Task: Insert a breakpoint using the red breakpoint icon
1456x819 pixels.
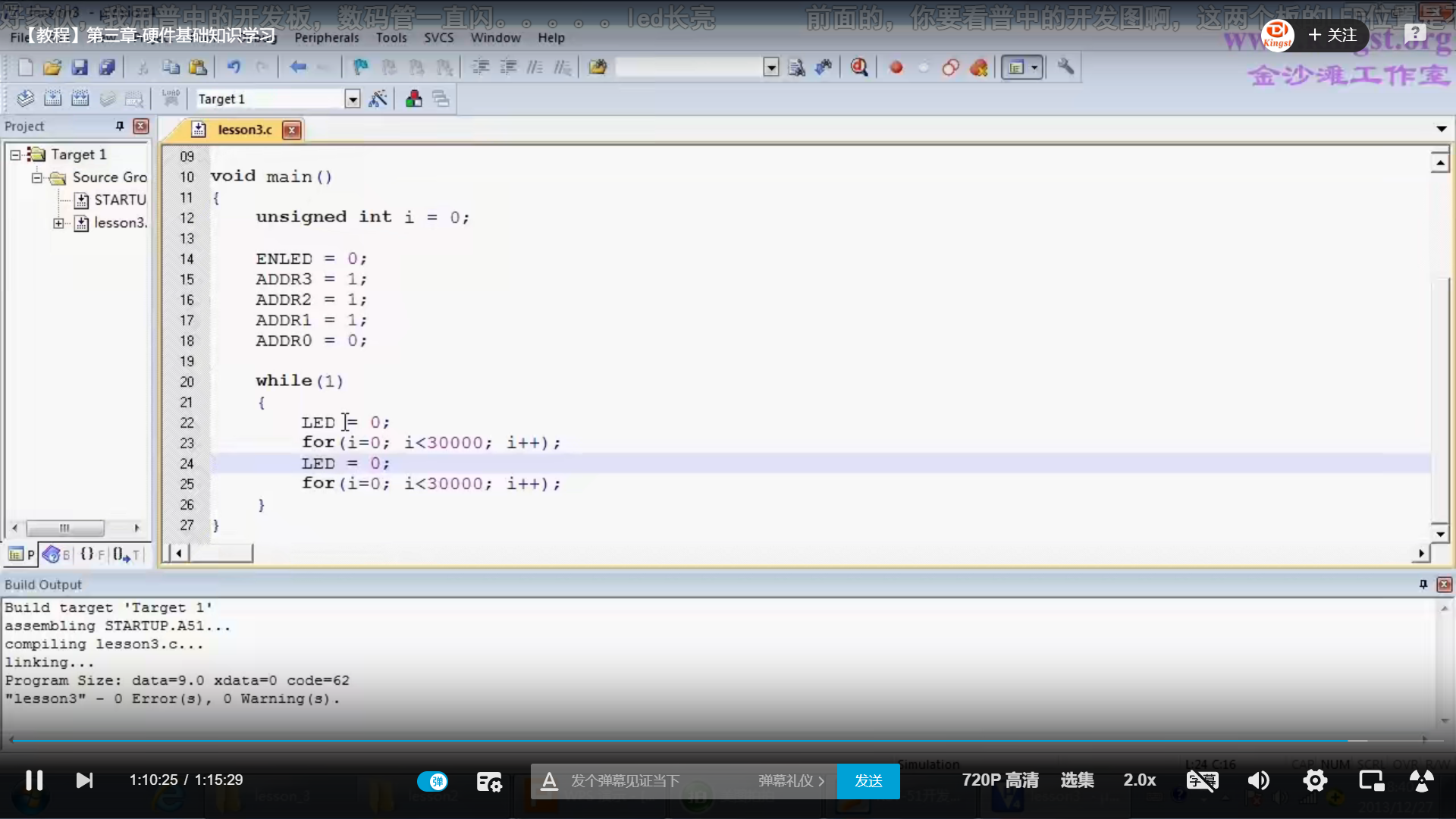Action: click(896, 67)
